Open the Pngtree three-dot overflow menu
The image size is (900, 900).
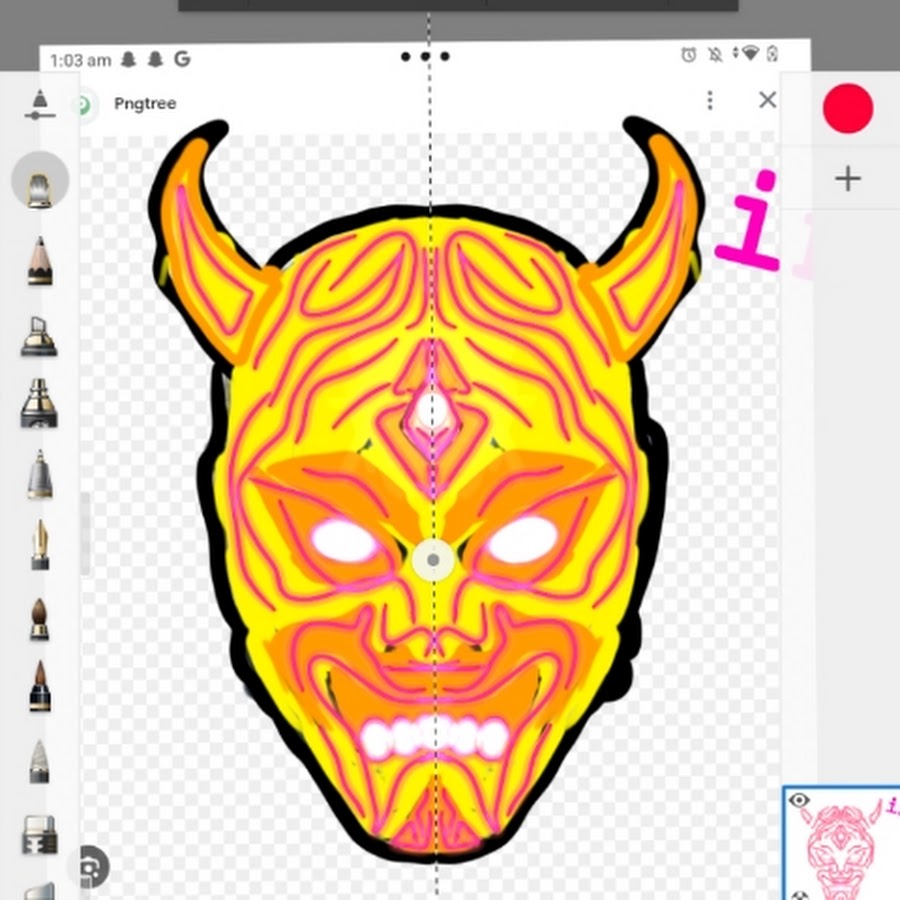710,100
